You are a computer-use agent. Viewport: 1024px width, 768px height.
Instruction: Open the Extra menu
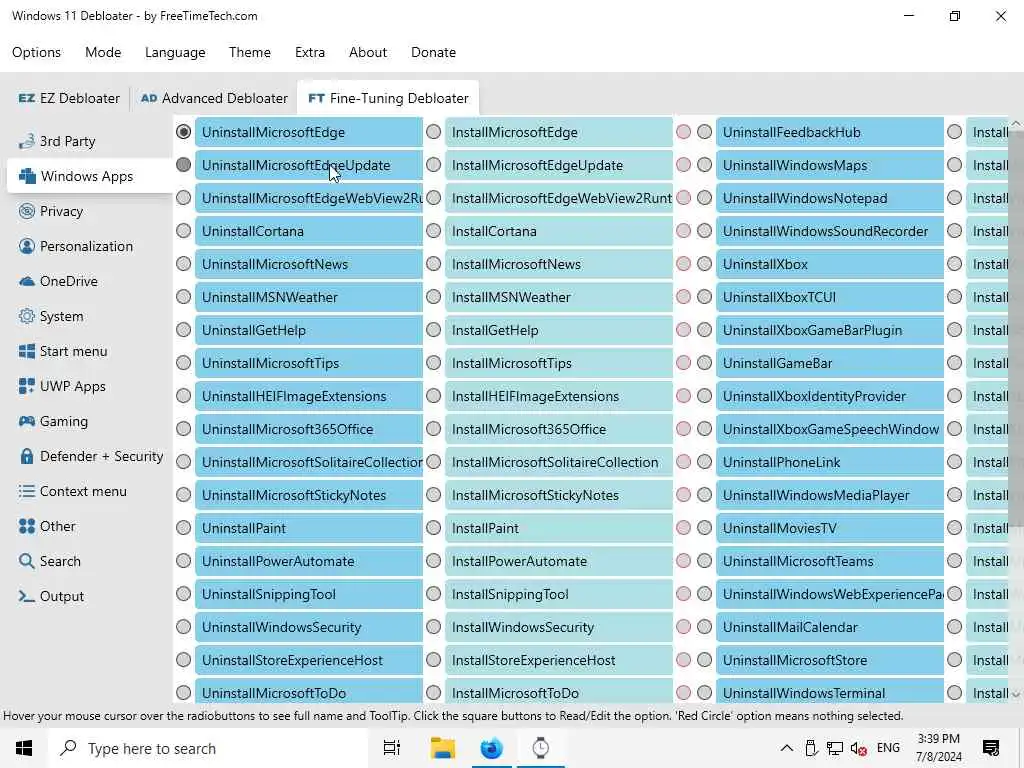(310, 52)
